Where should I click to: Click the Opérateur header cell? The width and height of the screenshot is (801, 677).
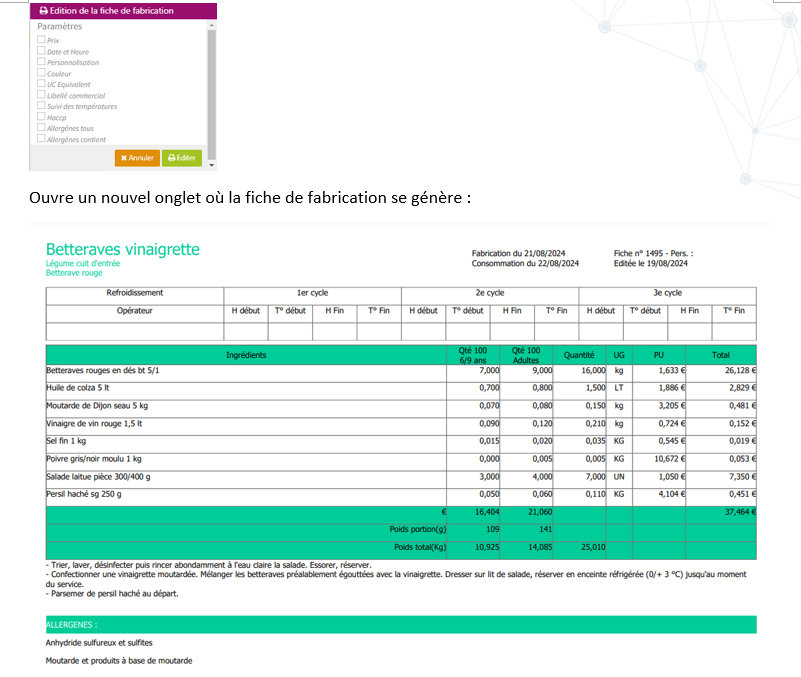(x=135, y=314)
